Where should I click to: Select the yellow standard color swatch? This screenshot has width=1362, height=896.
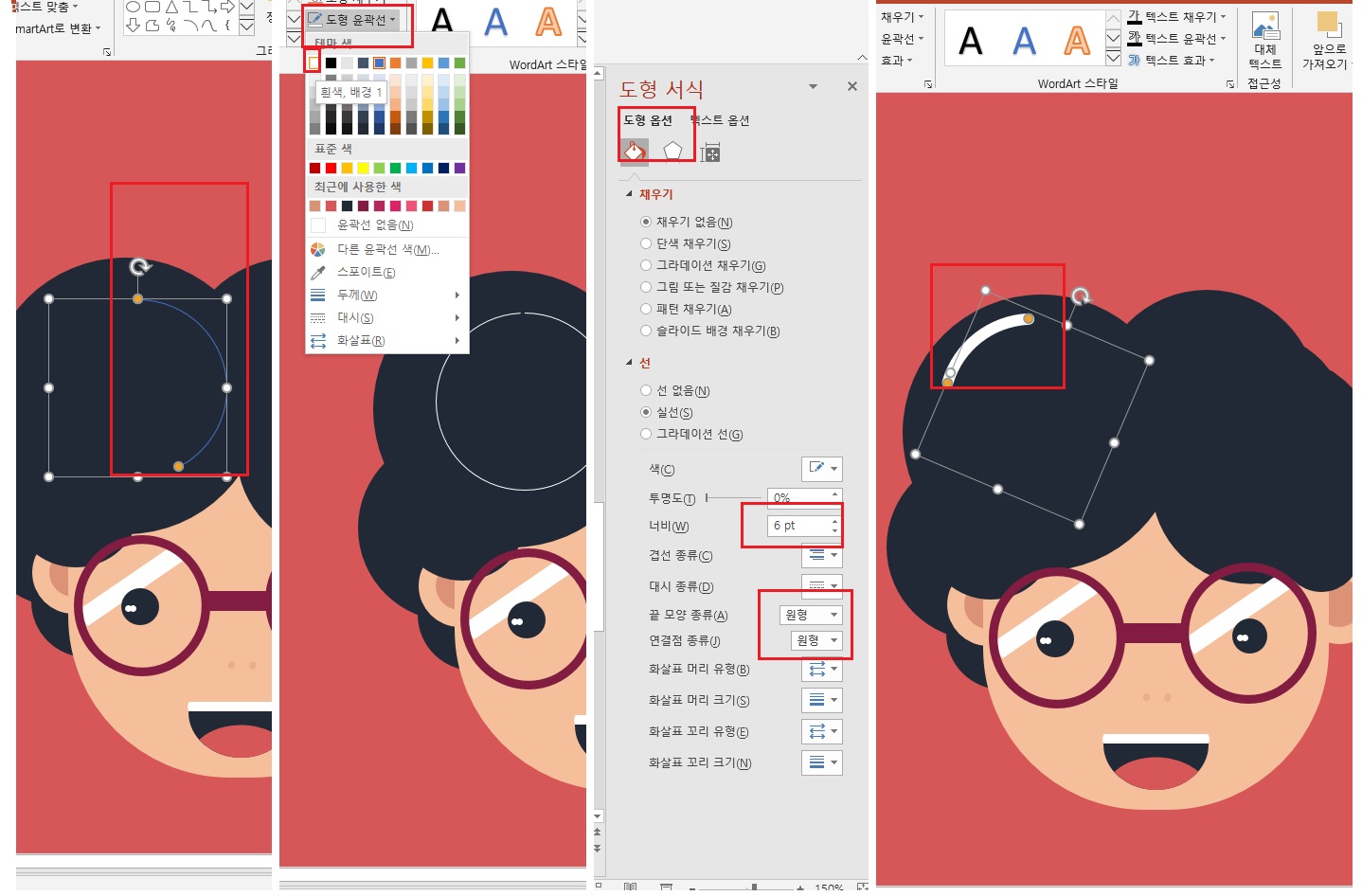coord(363,168)
